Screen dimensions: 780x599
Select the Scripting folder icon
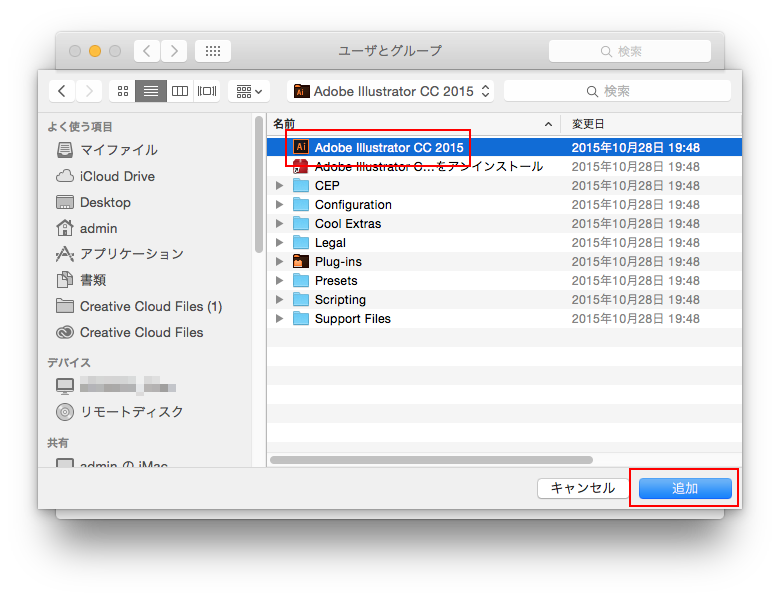(x=301, y=300)
